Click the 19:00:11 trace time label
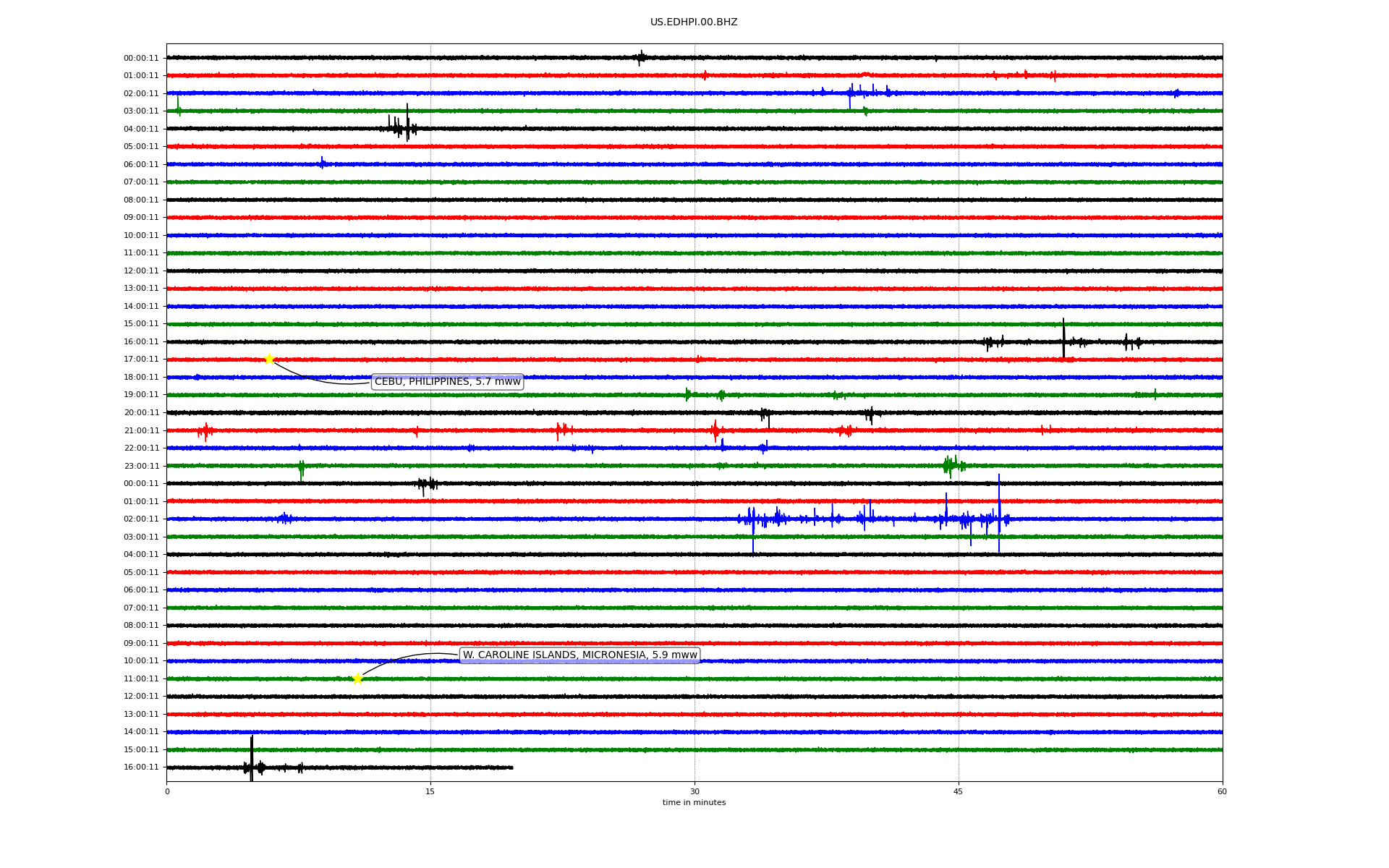This screenshot has height=868, width=1389. [x=141, y=395]
